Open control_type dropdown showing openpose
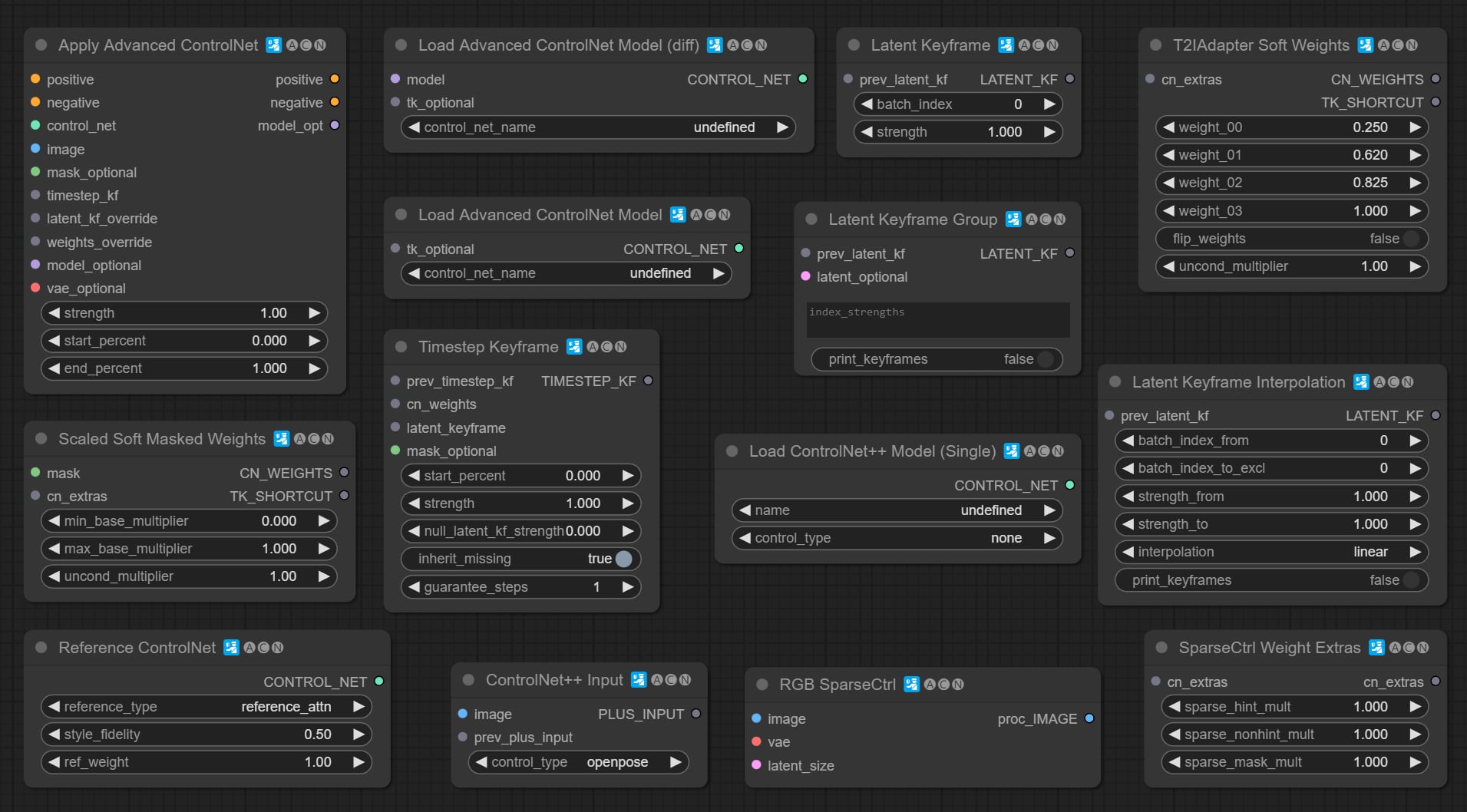Image resolution: width=1467 pixels, height=812 pixels. pos(579,762)
